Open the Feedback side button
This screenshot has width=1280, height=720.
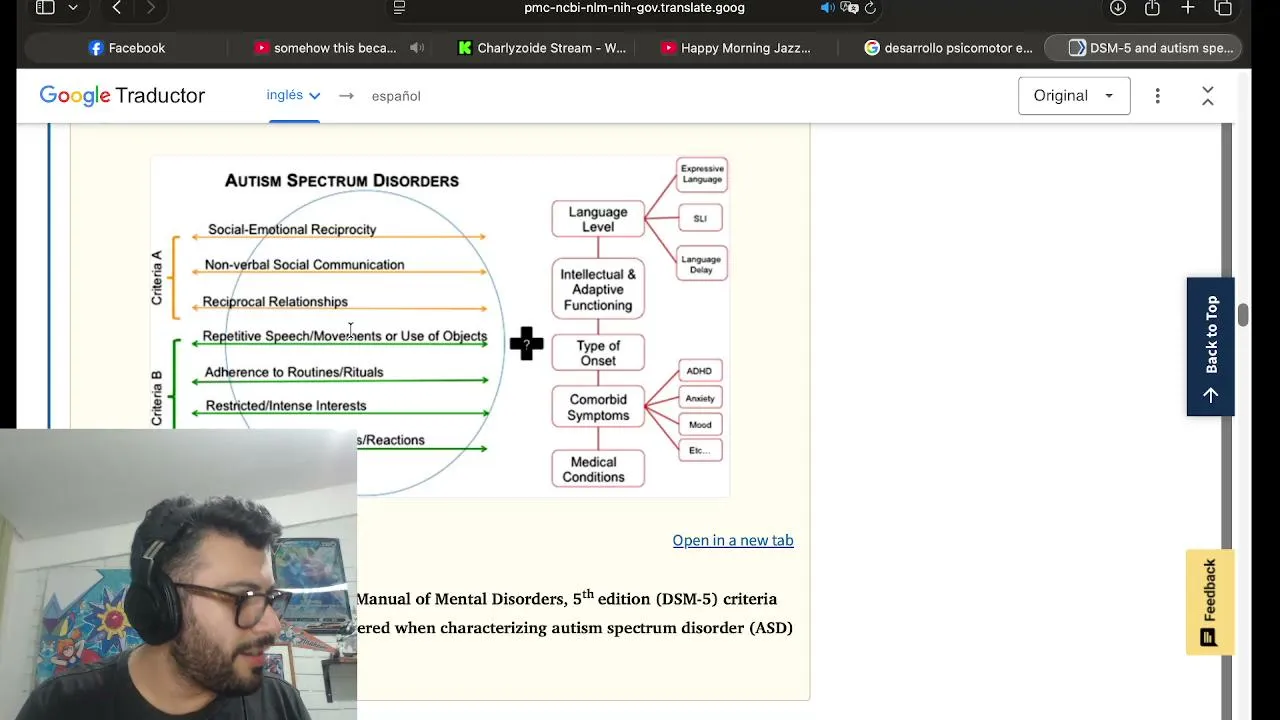pos(1210,602)
